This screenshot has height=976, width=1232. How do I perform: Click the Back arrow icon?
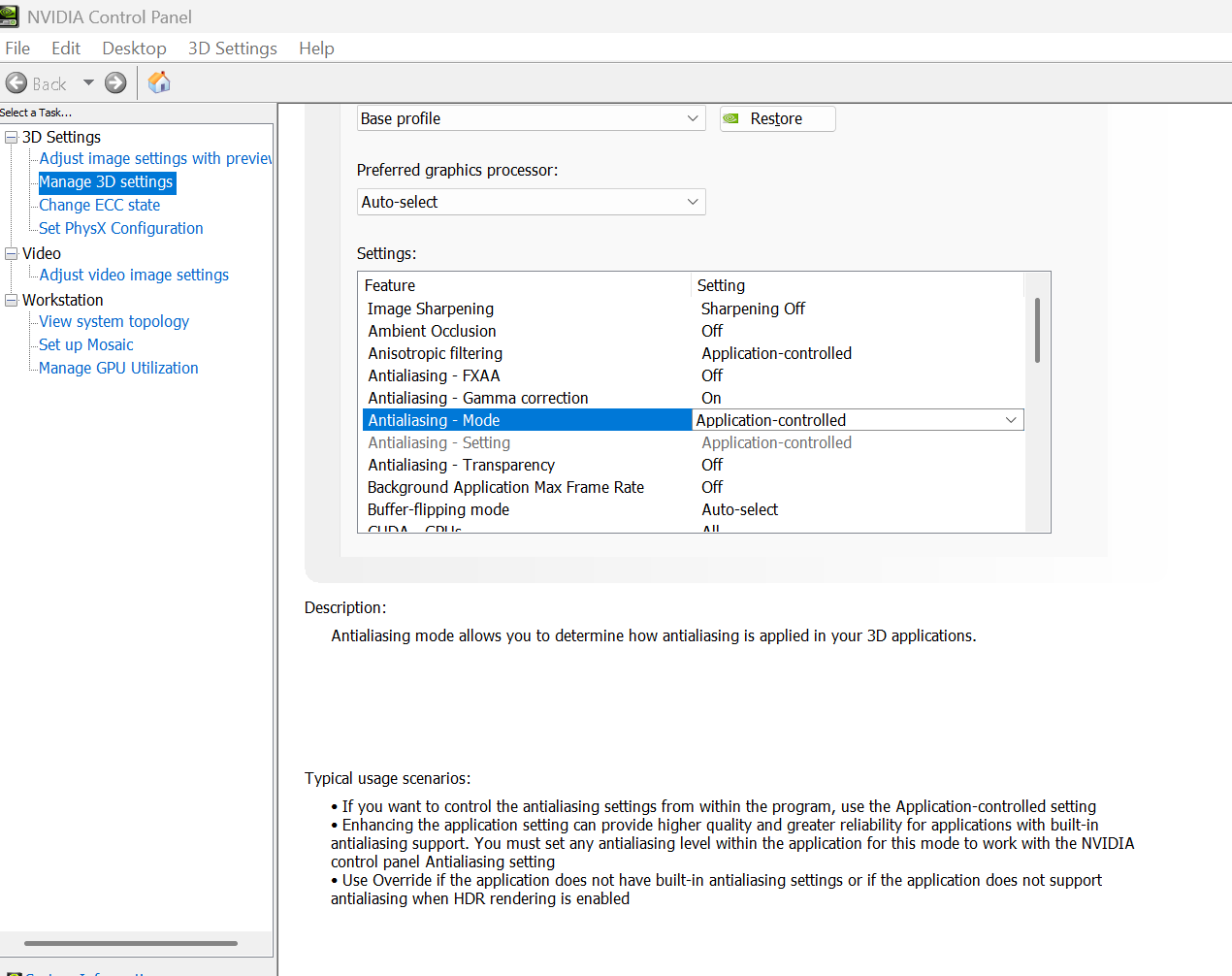(16, 83)
